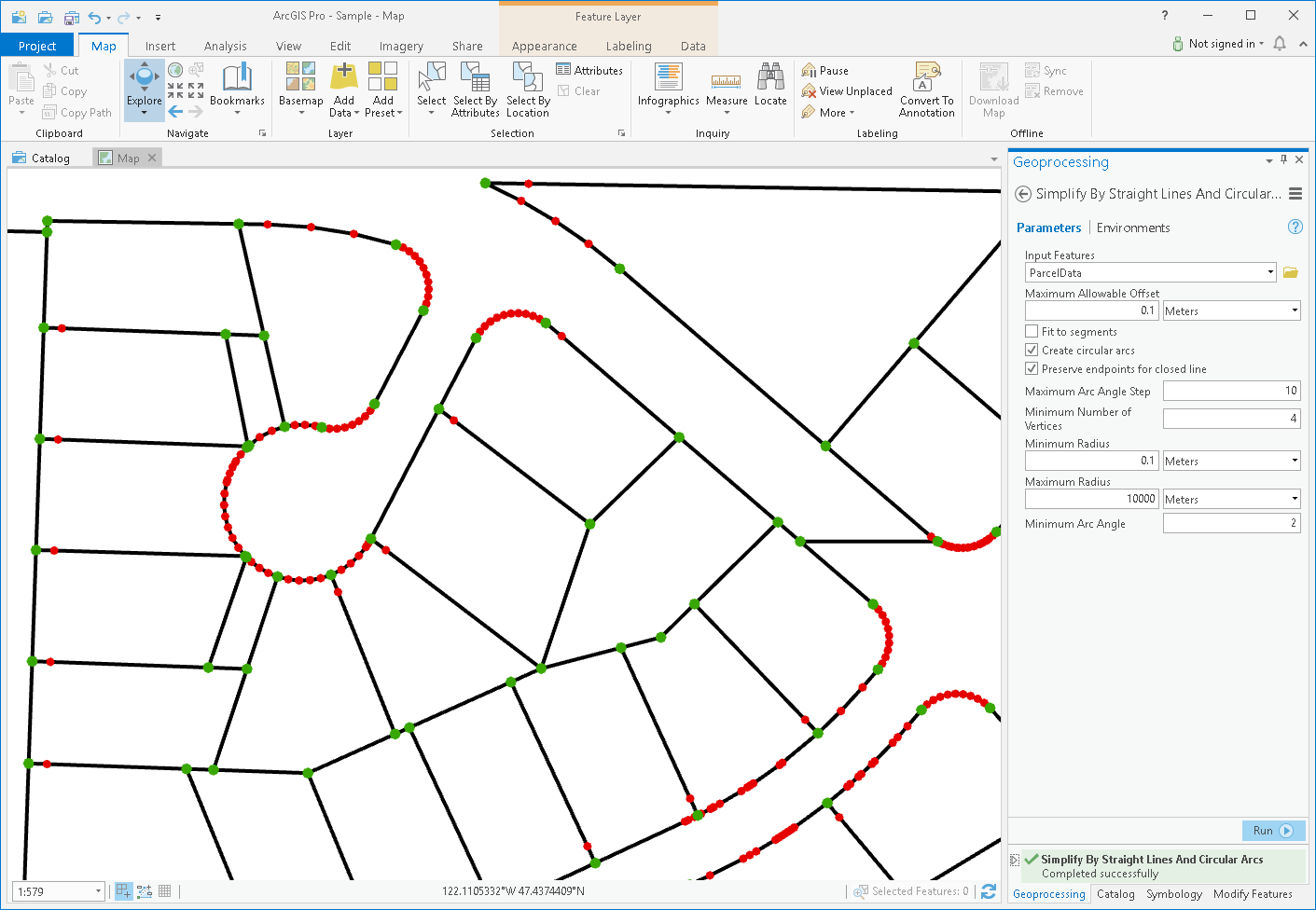This screenshot has width=1316, height=910.
Task: Pause labeling
Action: pyautogui.click(x=825, y=70)
